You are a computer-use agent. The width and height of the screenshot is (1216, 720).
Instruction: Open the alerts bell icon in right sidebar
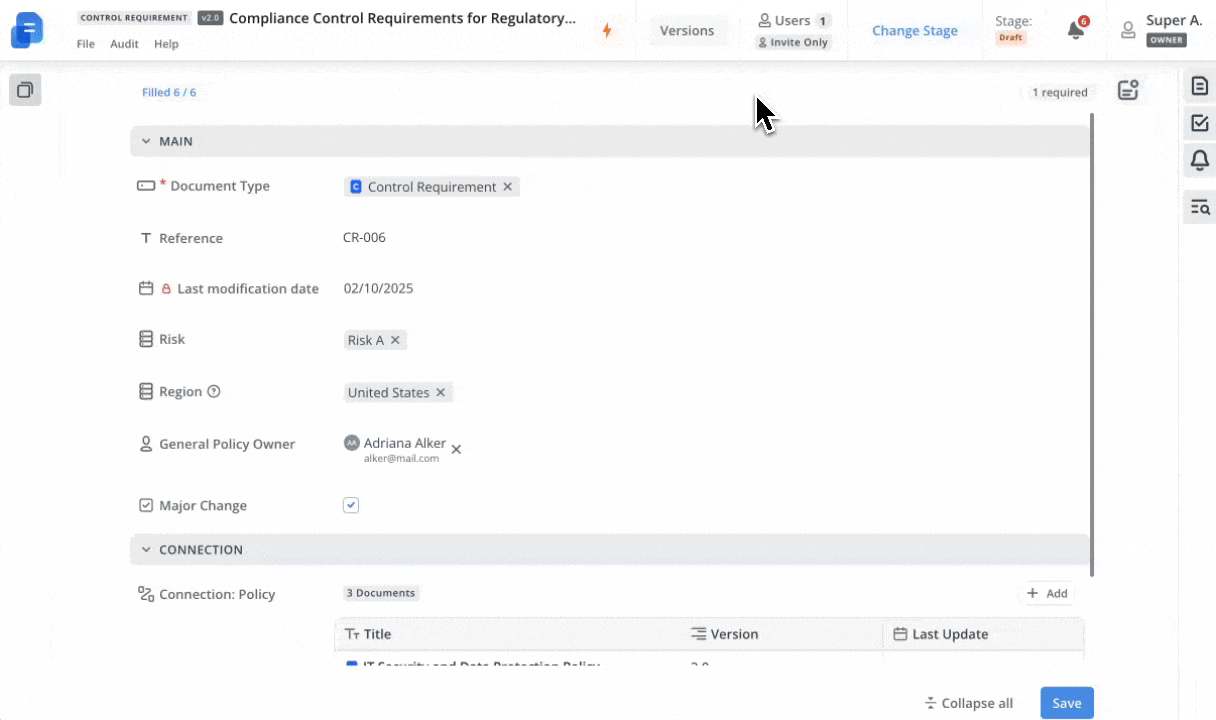point(1199,160)
